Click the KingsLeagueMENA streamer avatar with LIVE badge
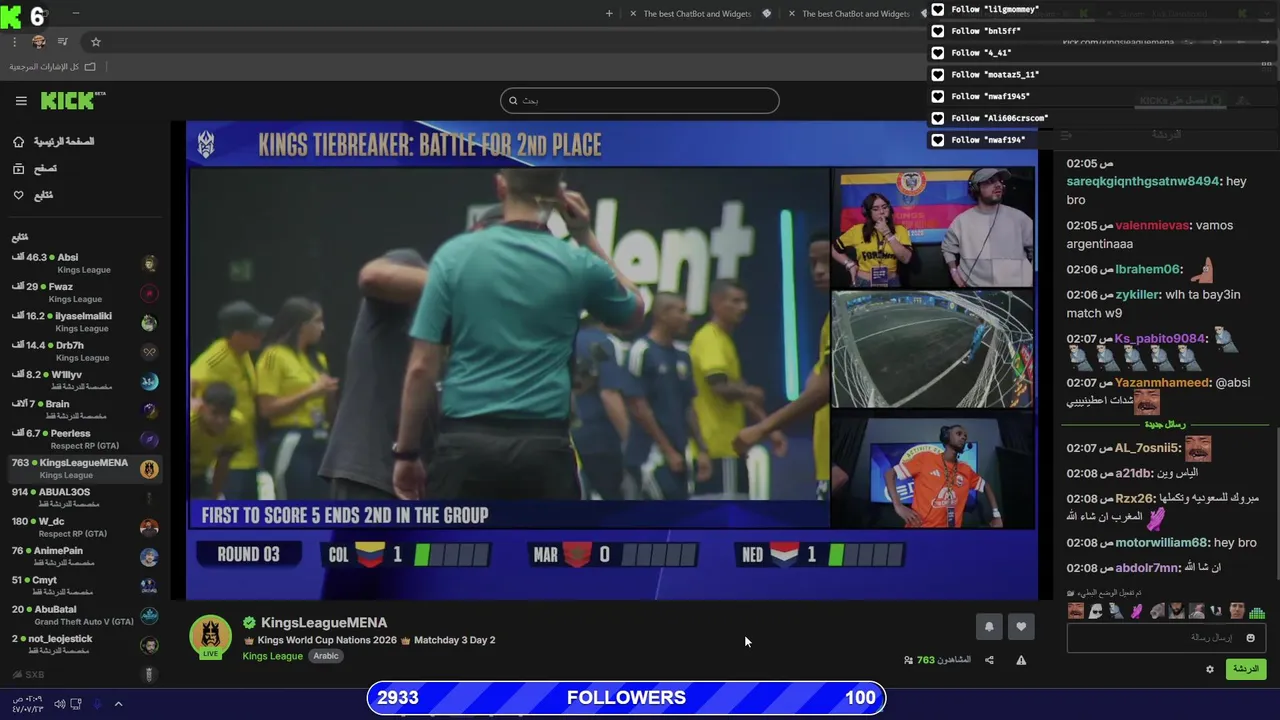1280x720 pixels. (x=211, y=638)
